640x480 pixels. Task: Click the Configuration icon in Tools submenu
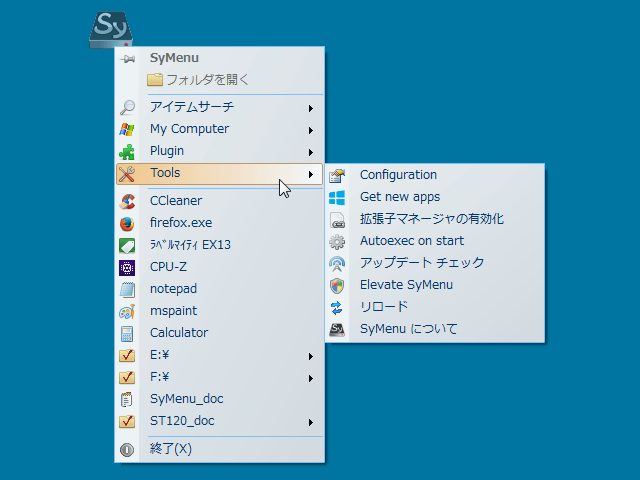(x=337, y=176)
